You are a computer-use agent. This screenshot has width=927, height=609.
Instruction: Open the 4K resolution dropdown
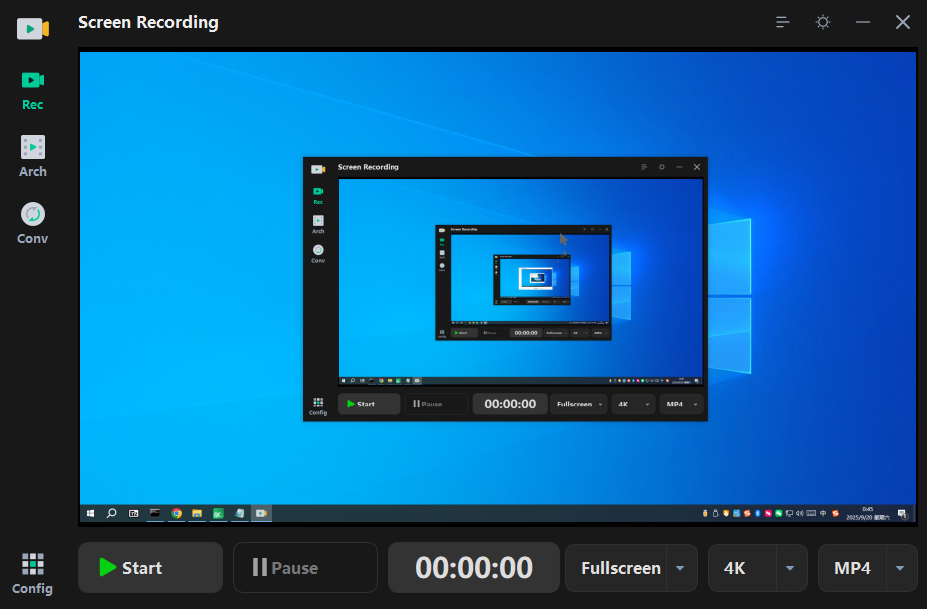789,567
